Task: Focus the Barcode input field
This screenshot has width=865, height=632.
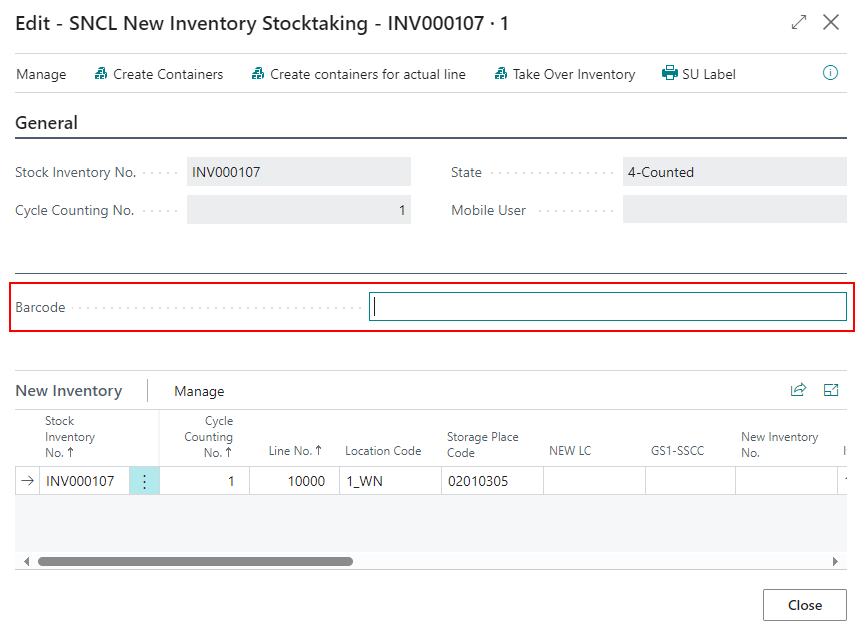Action: 607,307
